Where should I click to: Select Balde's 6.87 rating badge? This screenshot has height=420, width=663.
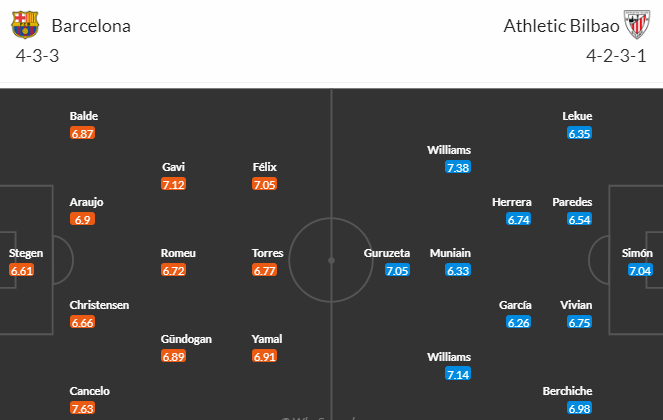click(x=82, y=134)
